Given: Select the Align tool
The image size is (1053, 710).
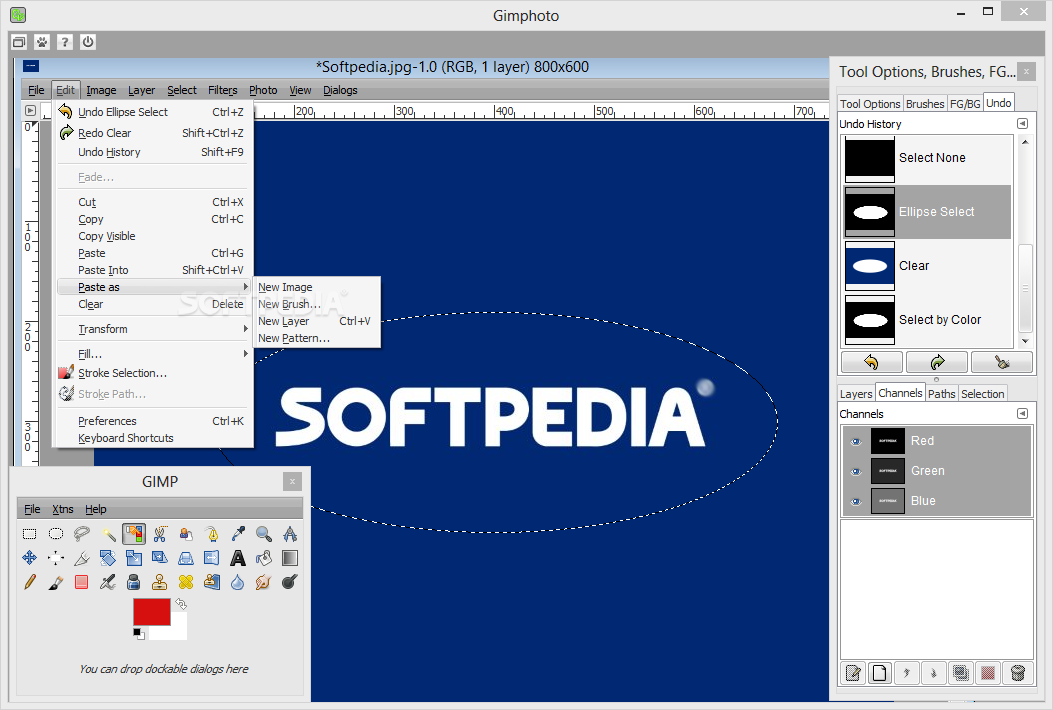Looking at the screenshot, I should point(56,558).
